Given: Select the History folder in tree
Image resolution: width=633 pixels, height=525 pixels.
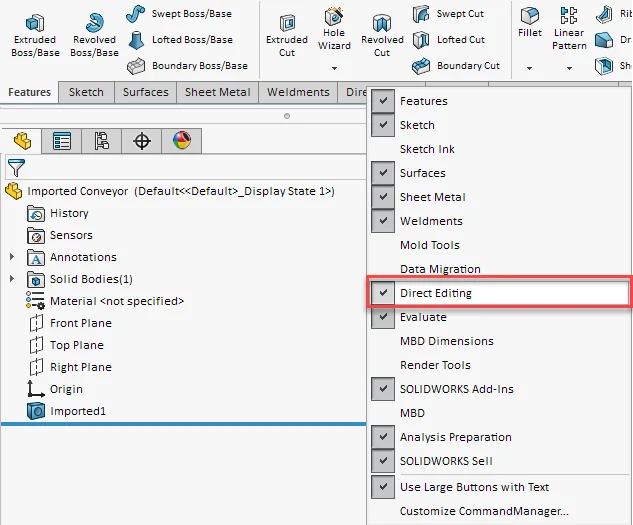Looking at the screenshot, I should tap(58, 213).
